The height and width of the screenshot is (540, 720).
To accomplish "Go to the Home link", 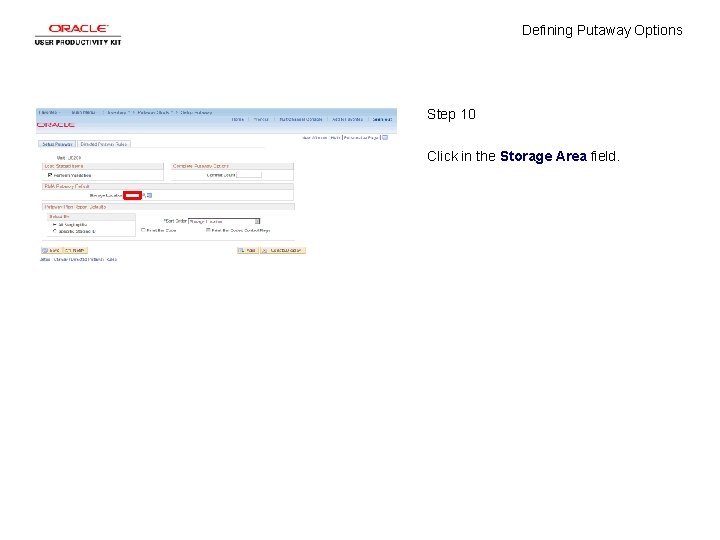I will click(237, 119).
